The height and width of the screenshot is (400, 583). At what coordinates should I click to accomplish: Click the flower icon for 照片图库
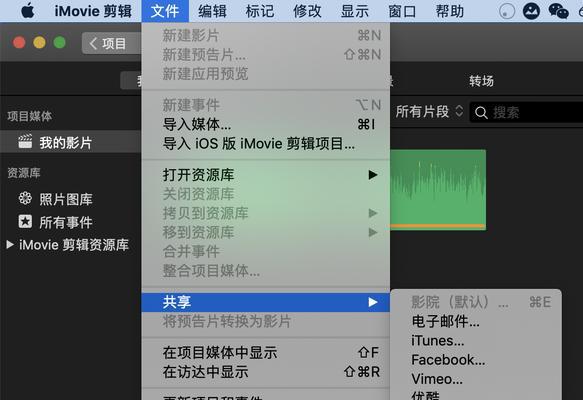pos(25,199)
